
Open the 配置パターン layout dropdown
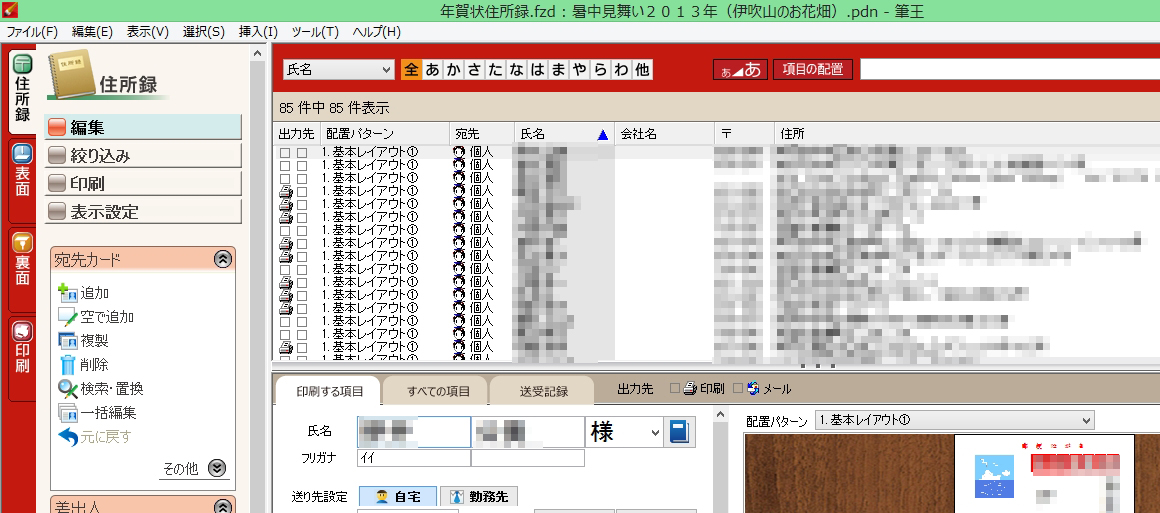(954, 420)
